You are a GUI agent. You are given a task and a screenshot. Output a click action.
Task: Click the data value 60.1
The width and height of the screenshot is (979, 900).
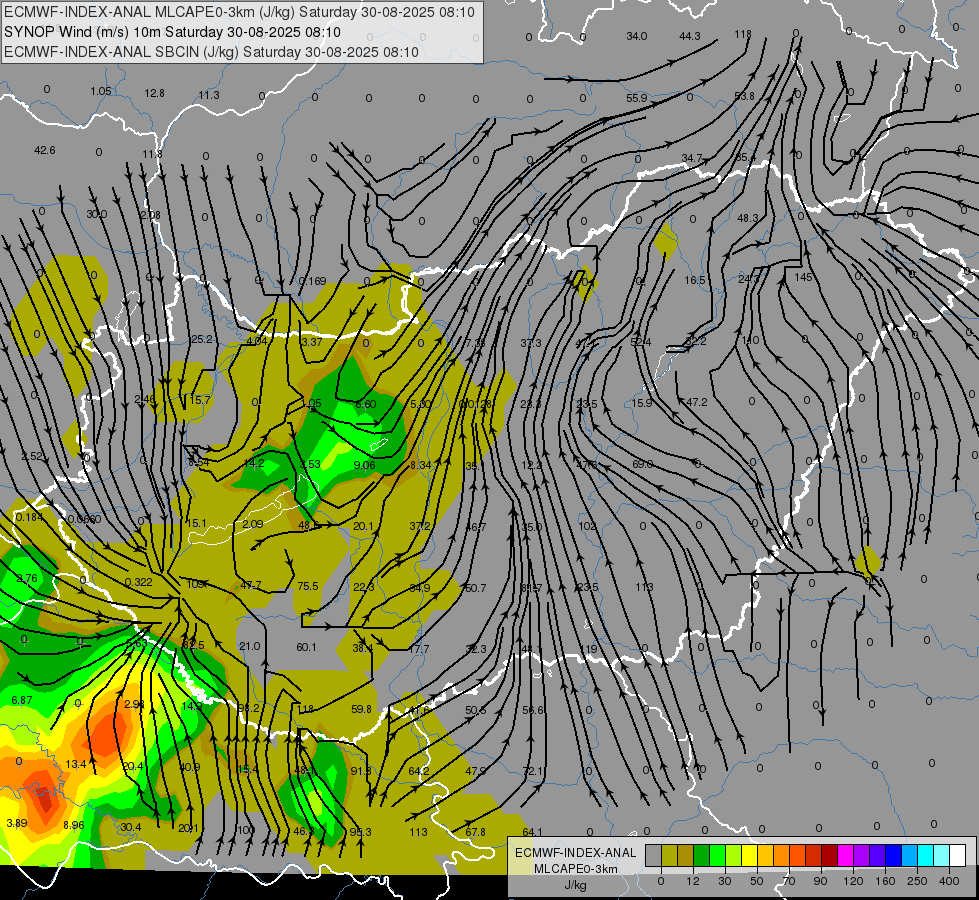click(306, 647)
